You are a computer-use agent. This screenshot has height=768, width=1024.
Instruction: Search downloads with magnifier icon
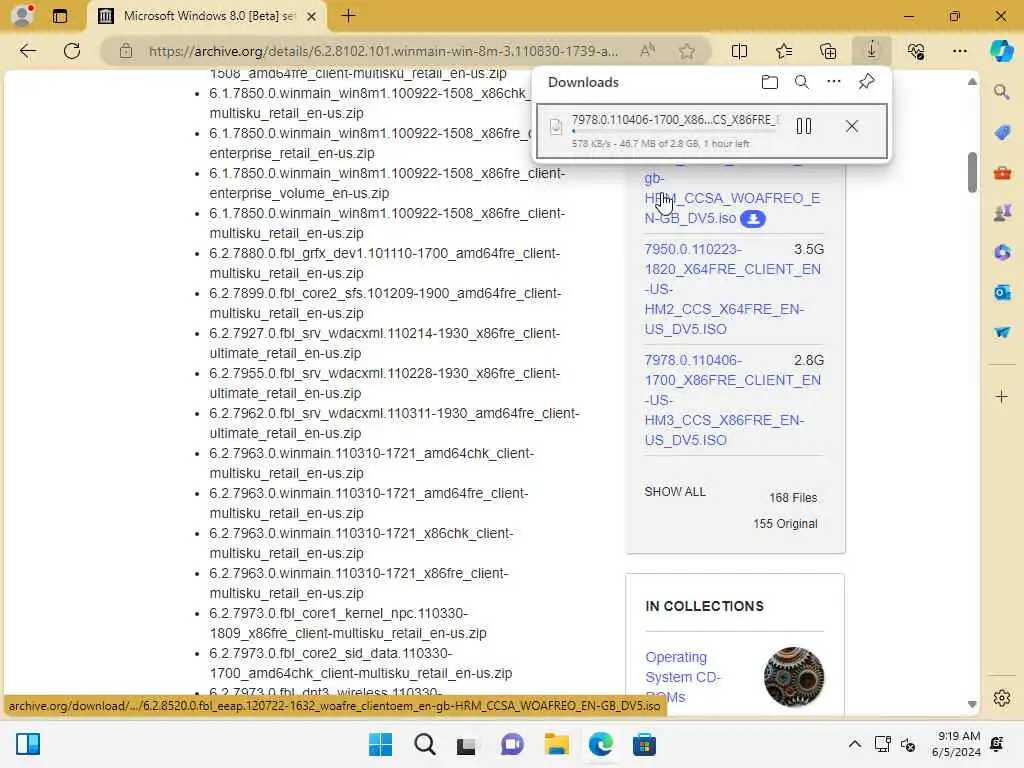[x=801, y=82]
